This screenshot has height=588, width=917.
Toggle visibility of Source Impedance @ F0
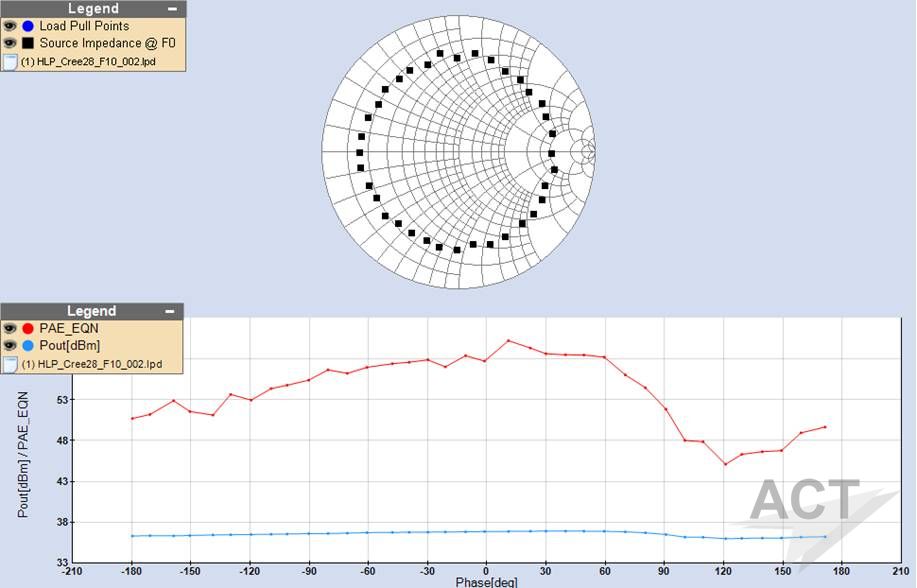pos(9,43)
